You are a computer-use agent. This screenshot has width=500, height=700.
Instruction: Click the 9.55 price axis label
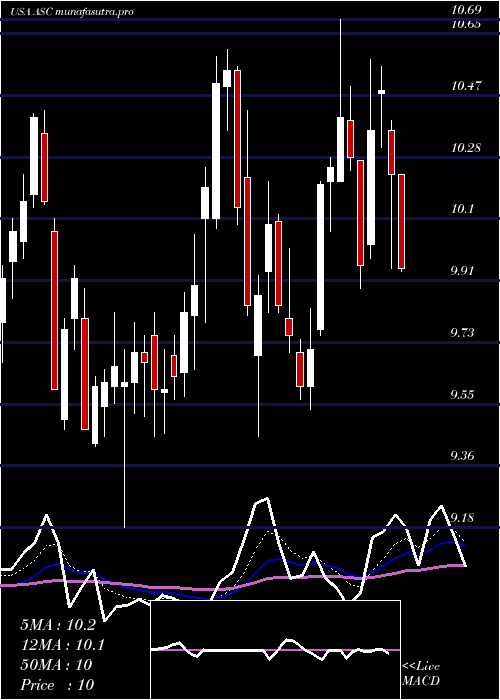click(462, 395)
